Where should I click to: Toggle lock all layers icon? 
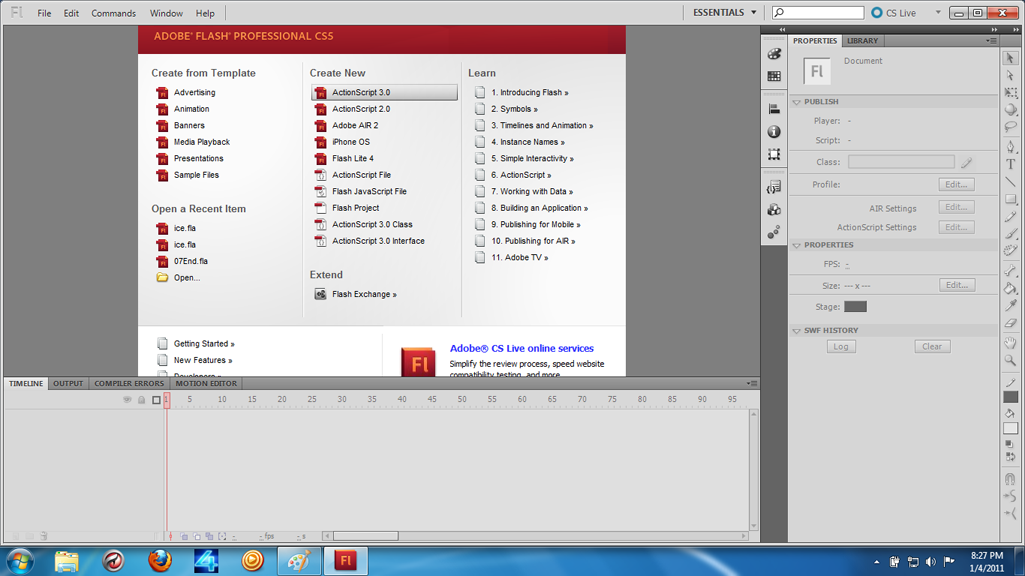(142, 399)
